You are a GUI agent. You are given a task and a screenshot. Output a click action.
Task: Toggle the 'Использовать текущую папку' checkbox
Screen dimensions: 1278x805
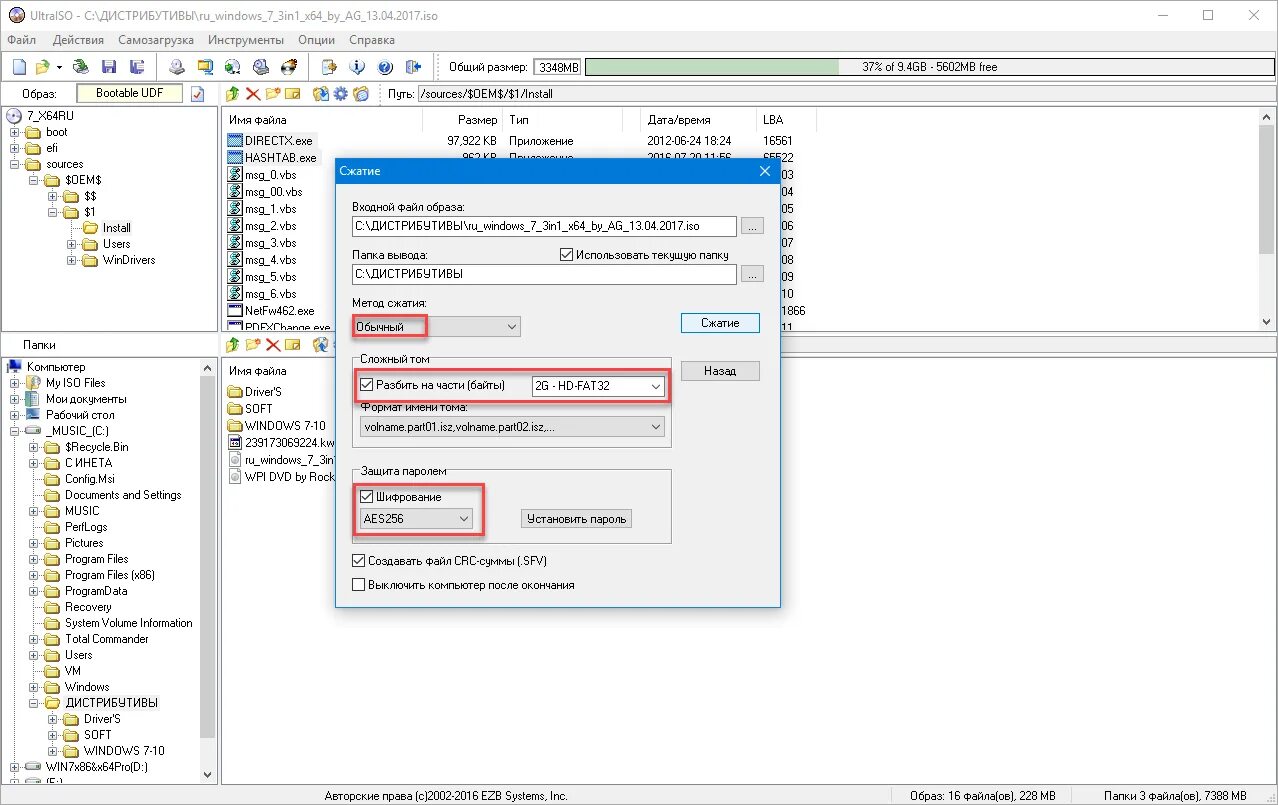coord(567,255)
